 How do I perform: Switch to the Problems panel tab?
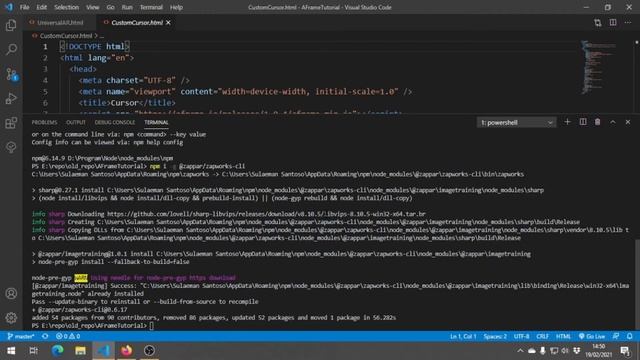pos(44,122)
